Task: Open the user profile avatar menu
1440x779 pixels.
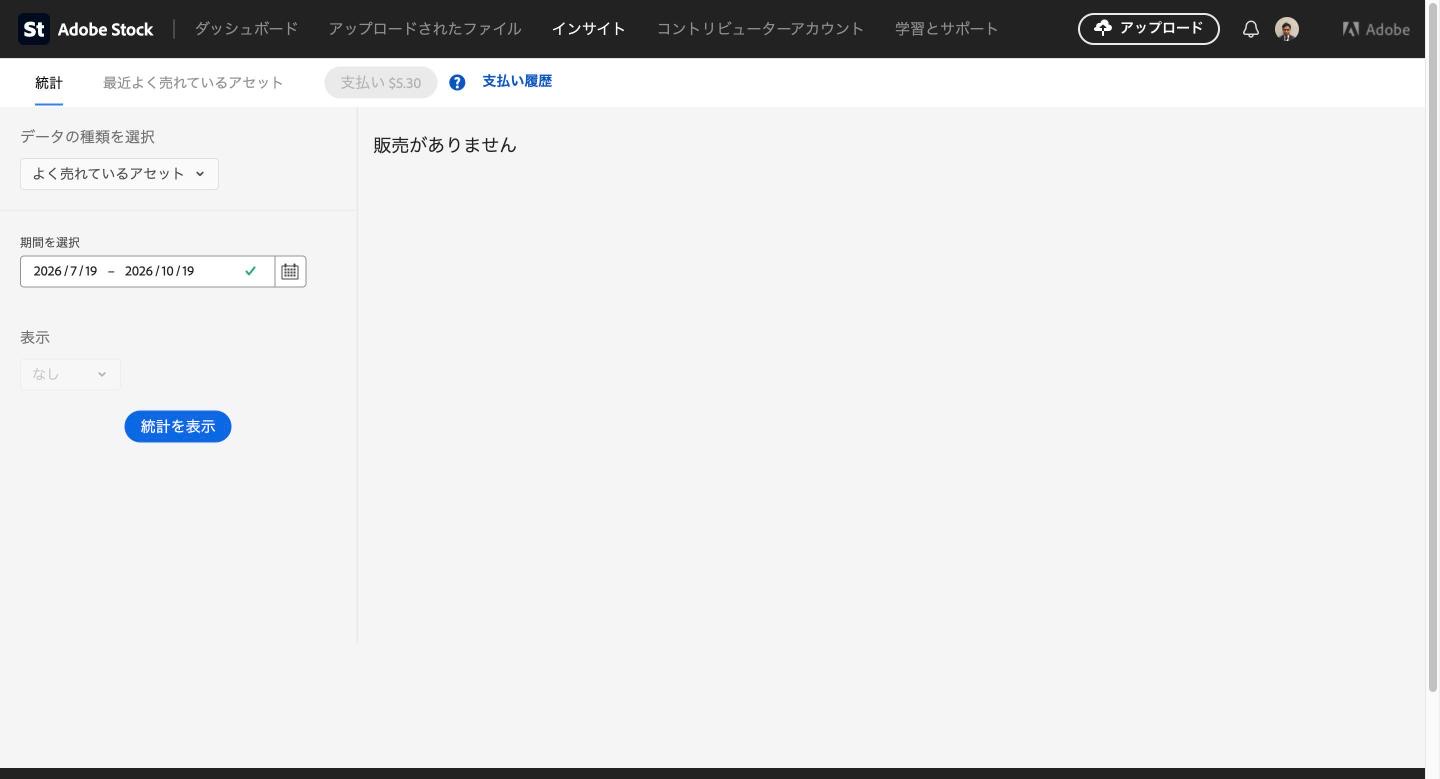Action: tap(1287, 29)
